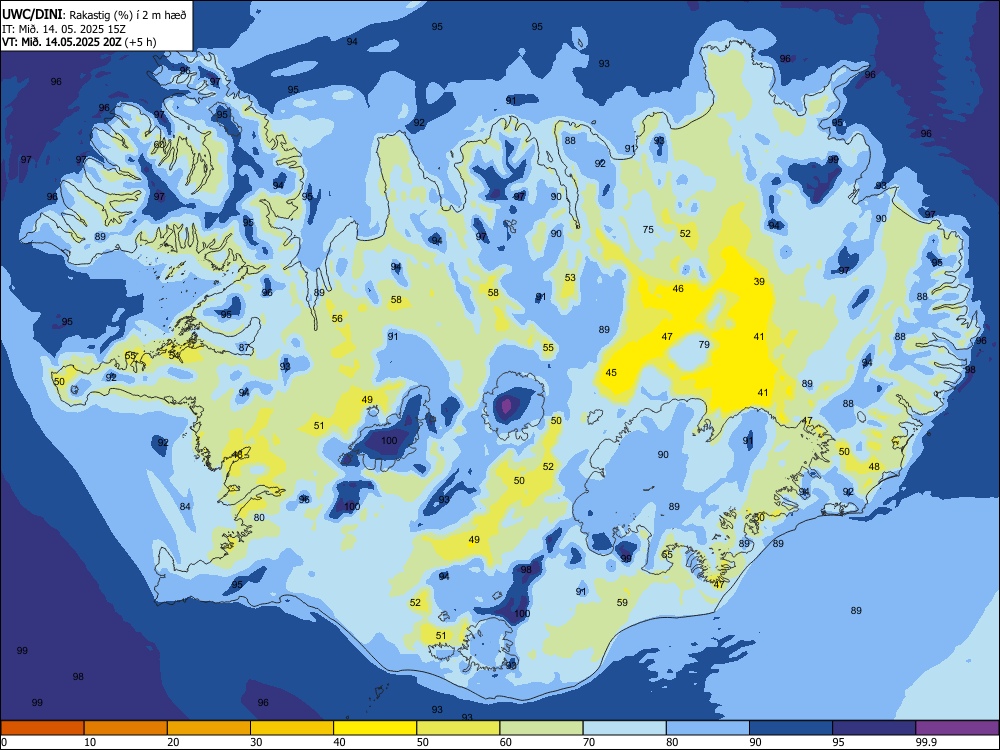Click the title "UWC/DINI: Rakastig (%) í 2 m hæð"

pyautogui.click(x=94, y=14)
